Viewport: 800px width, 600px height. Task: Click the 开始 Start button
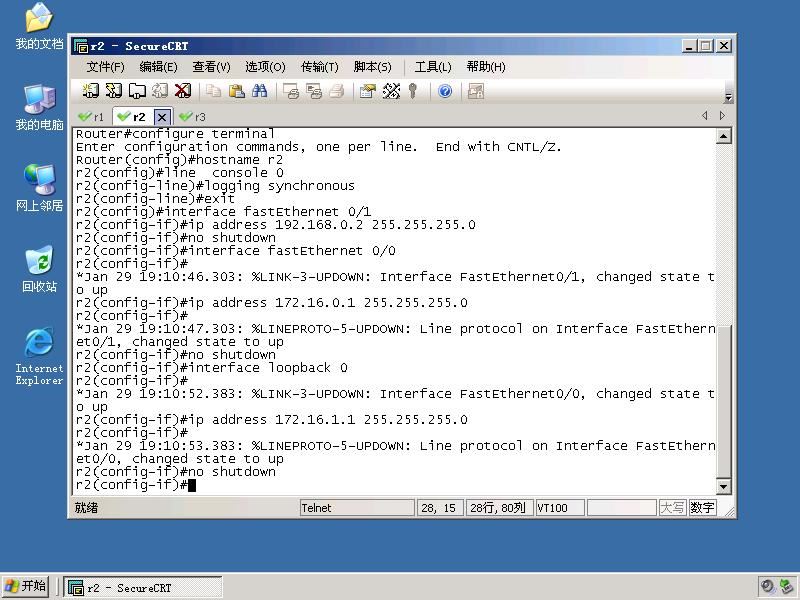[26, 586]
